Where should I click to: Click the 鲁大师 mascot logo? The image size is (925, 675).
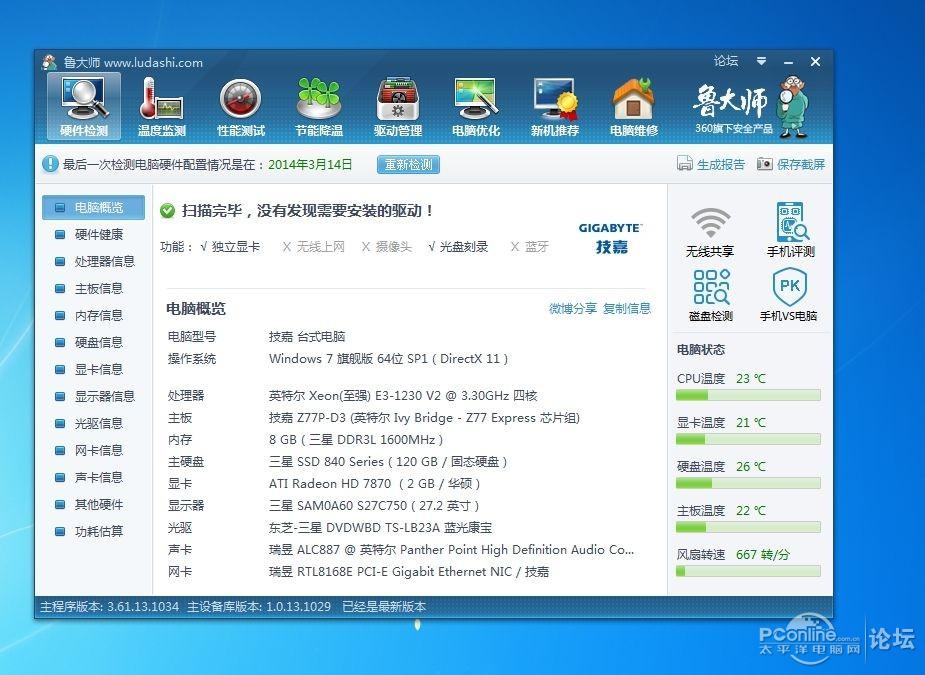point(793,106)
